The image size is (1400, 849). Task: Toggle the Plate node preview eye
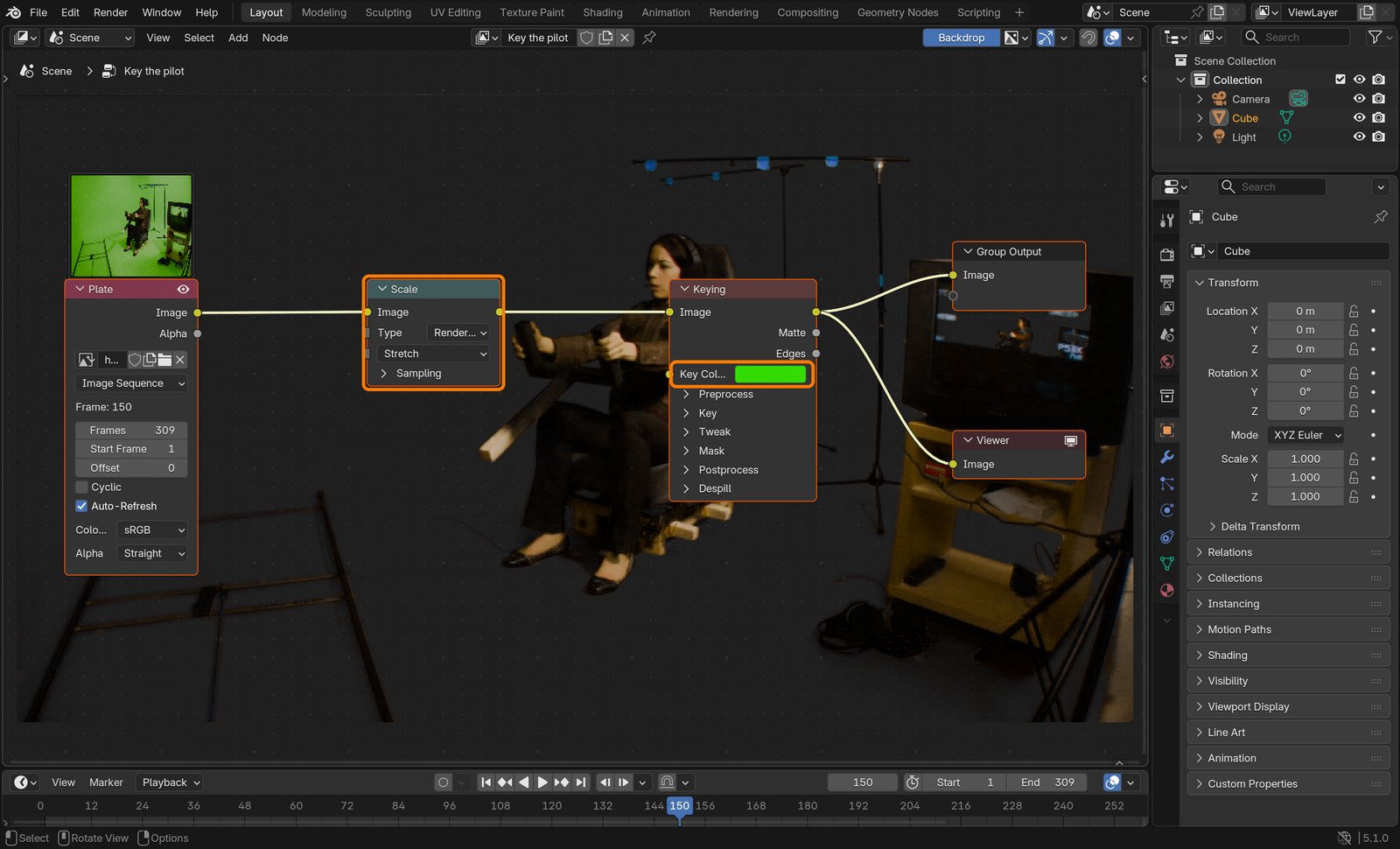pos(183,289)
